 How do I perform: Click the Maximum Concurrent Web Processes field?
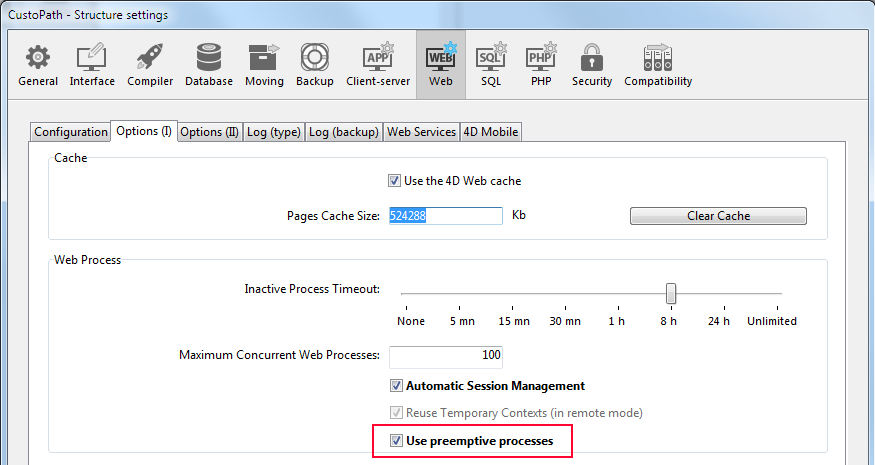(x=445, y=357)
